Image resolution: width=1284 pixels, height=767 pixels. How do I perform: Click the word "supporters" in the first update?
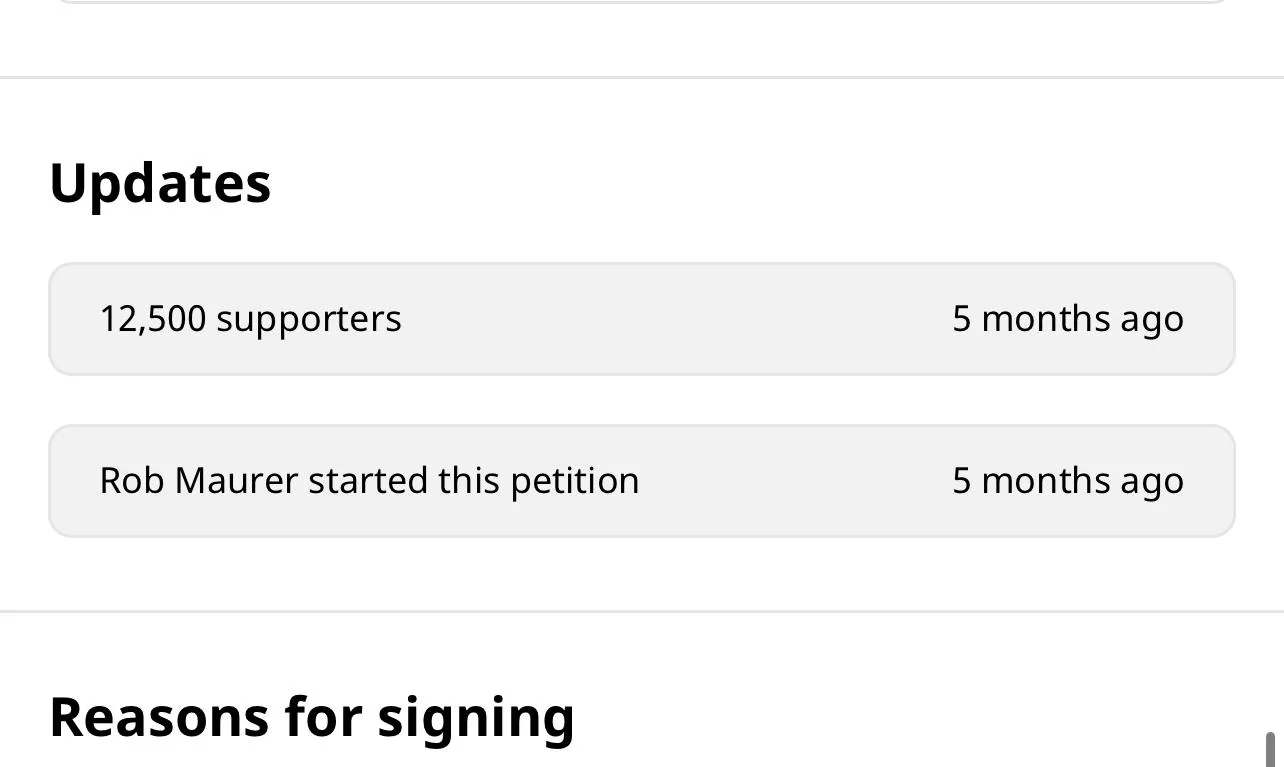[x=308, y=319]
